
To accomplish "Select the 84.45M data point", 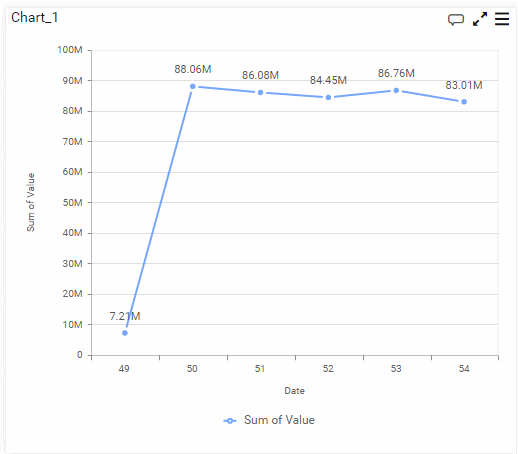I will click(328, 97).
